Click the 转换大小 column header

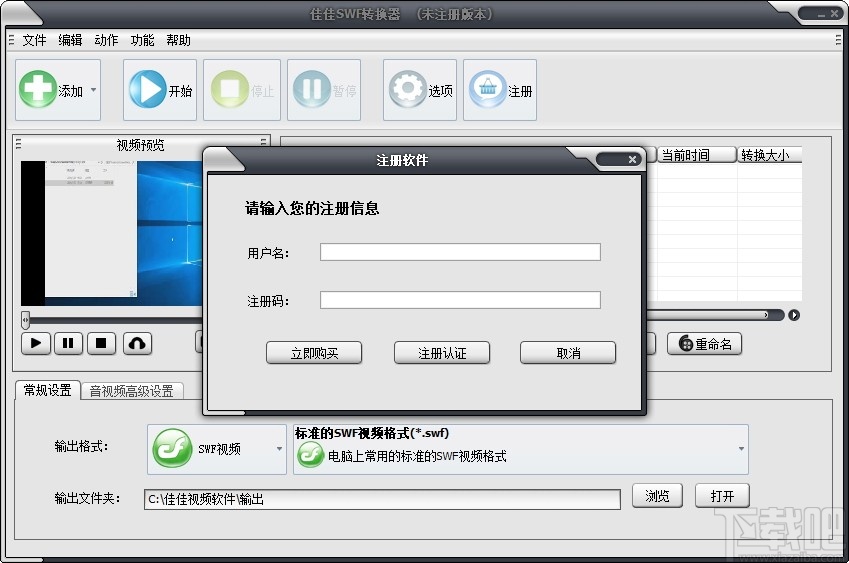coord(769,155)
